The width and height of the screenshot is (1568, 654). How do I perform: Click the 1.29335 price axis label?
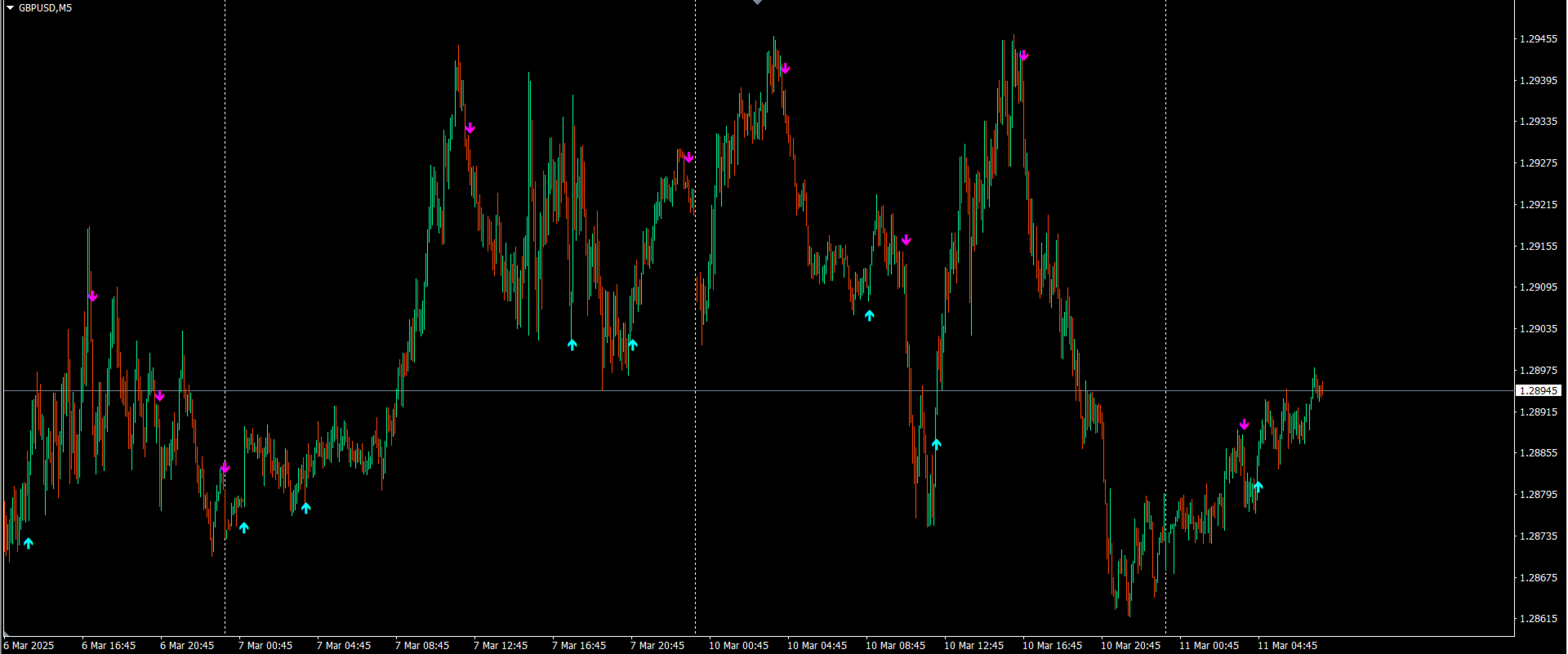tap(1538, 122)
